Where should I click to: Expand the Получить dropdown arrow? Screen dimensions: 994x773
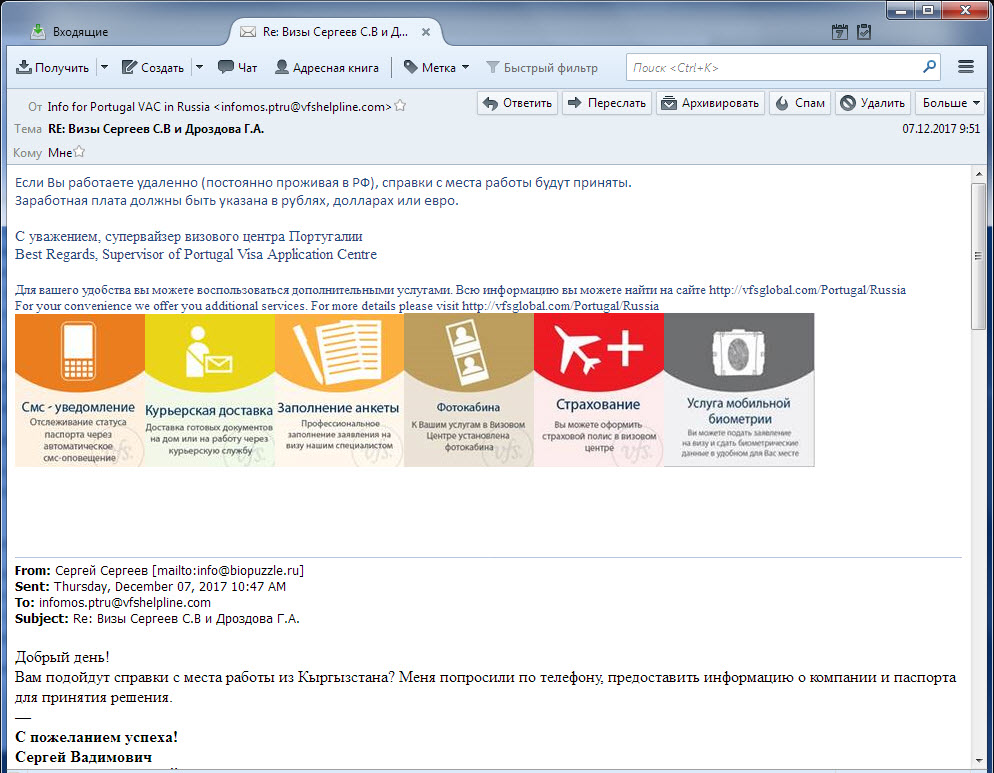point(104,68)
